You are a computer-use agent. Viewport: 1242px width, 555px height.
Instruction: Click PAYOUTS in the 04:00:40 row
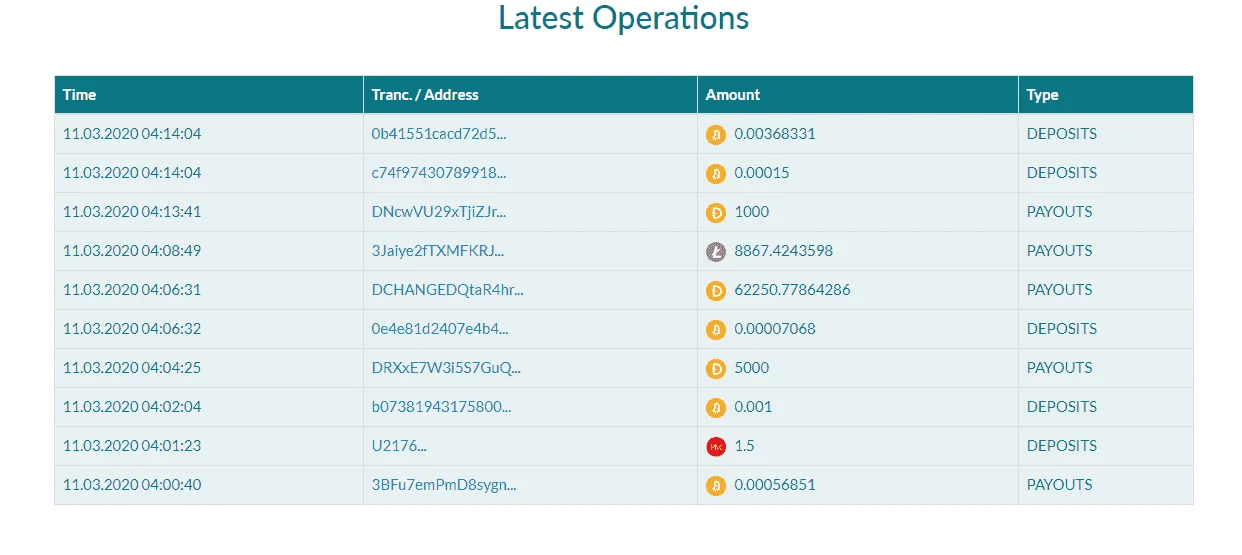tap(1060, 485)
